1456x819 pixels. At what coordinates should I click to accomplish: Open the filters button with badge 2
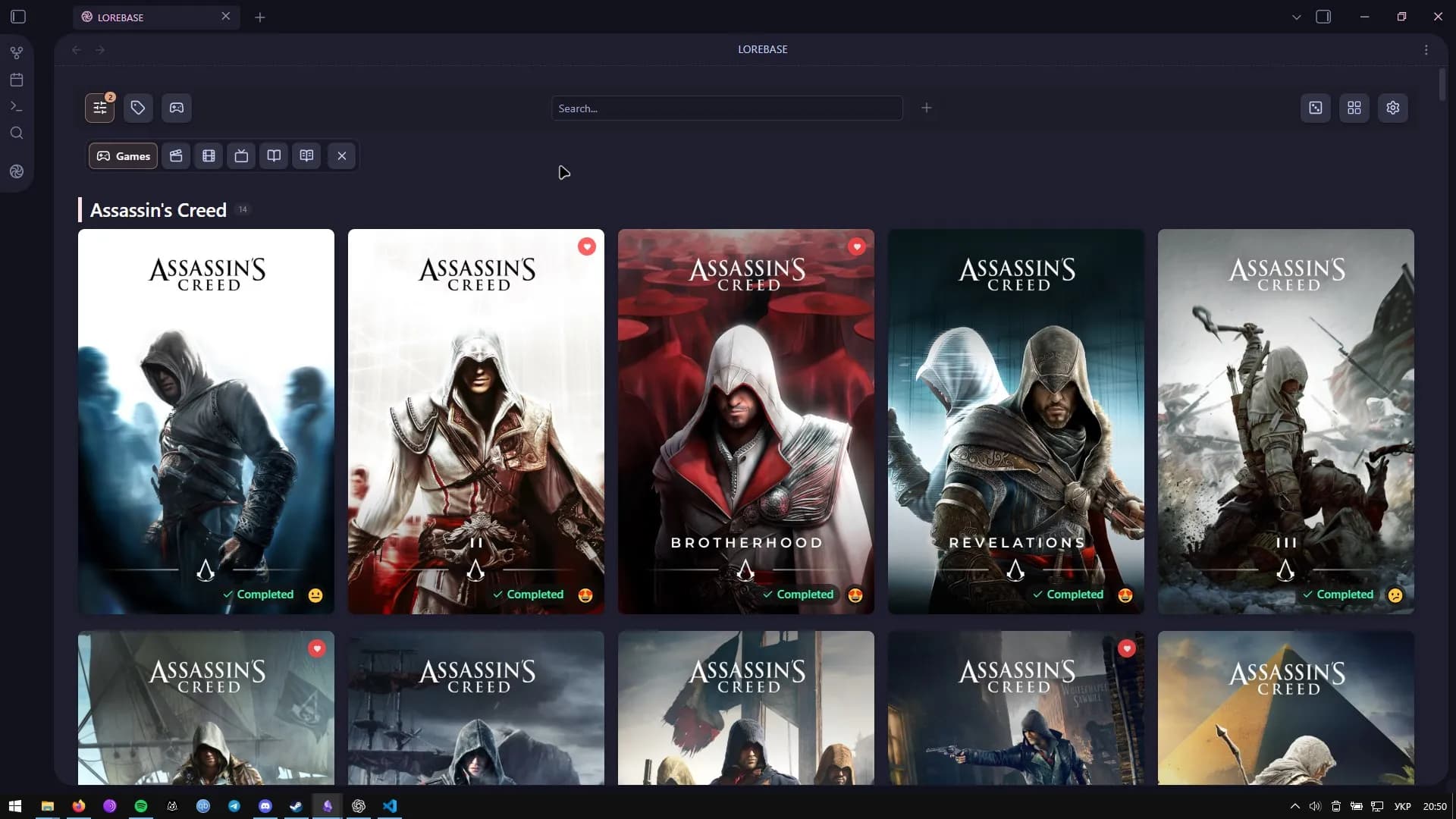(x=99, y=108)
